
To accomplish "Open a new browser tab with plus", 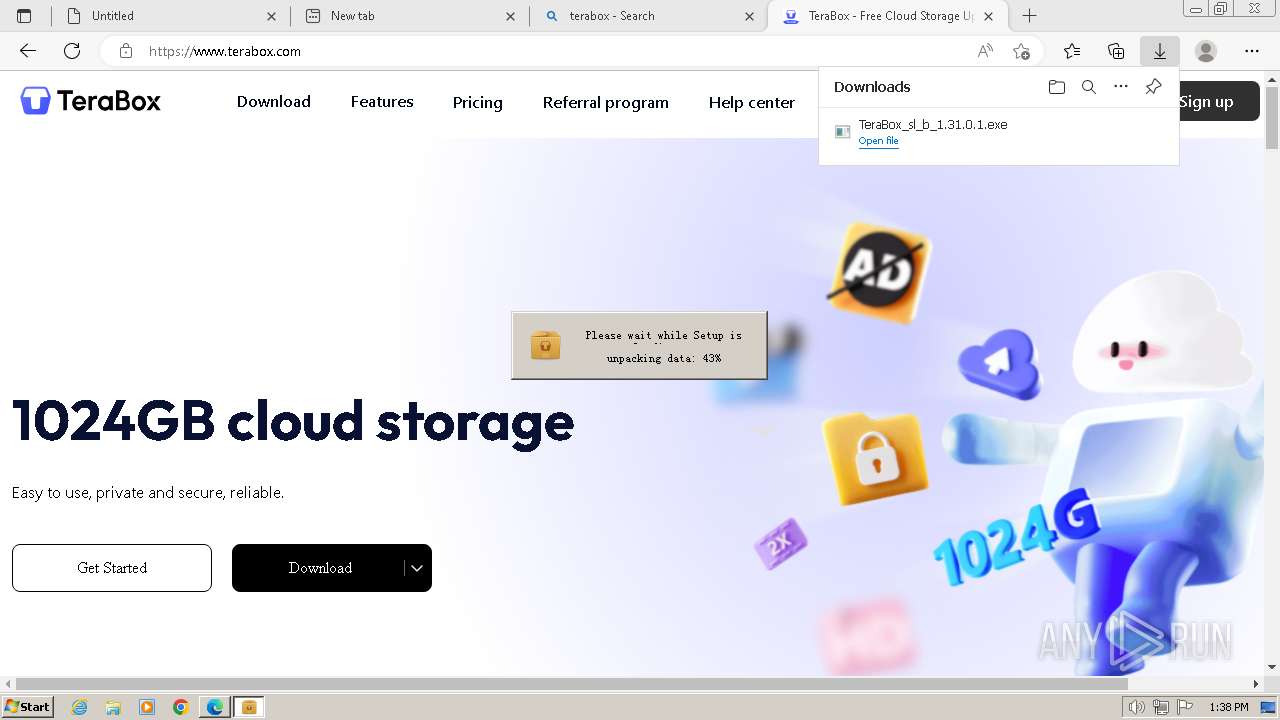I will coord(1030,16).
